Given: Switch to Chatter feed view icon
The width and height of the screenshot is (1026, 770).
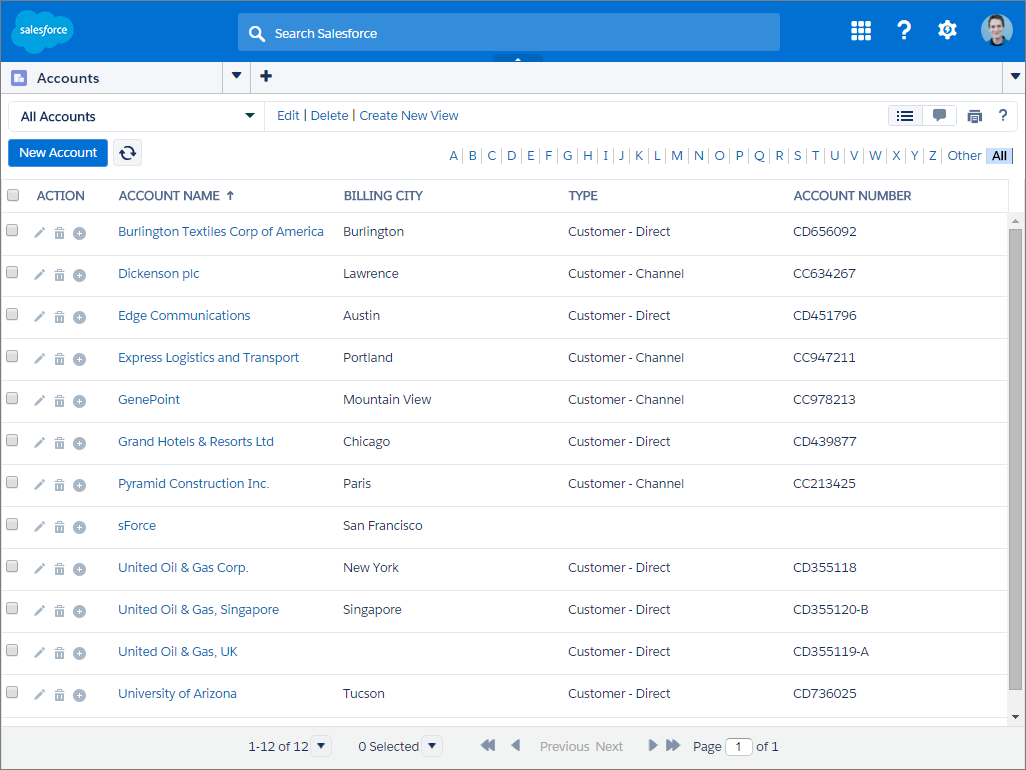Looking at the screenshot, I should point(939,116).
